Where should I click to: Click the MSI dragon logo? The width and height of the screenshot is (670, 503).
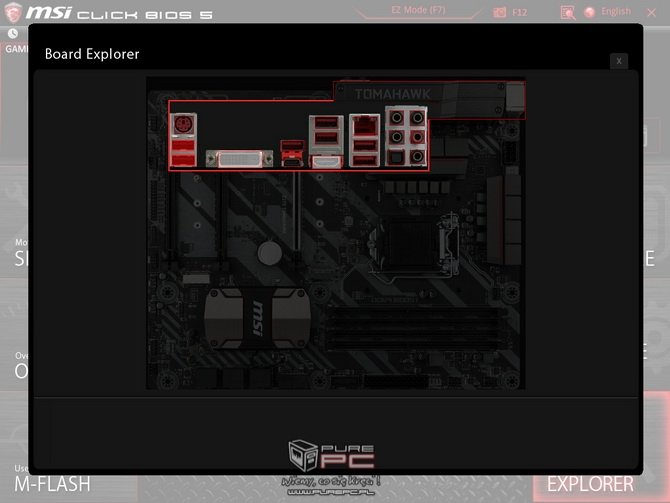click(13, 12)
